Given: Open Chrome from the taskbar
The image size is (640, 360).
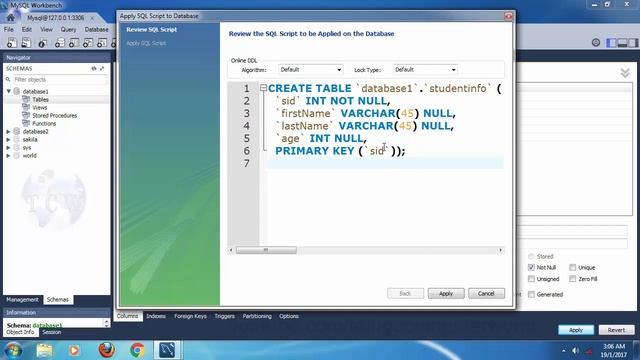Looking at the screenshot, I should pyautogui.click(x=137, y=350).
